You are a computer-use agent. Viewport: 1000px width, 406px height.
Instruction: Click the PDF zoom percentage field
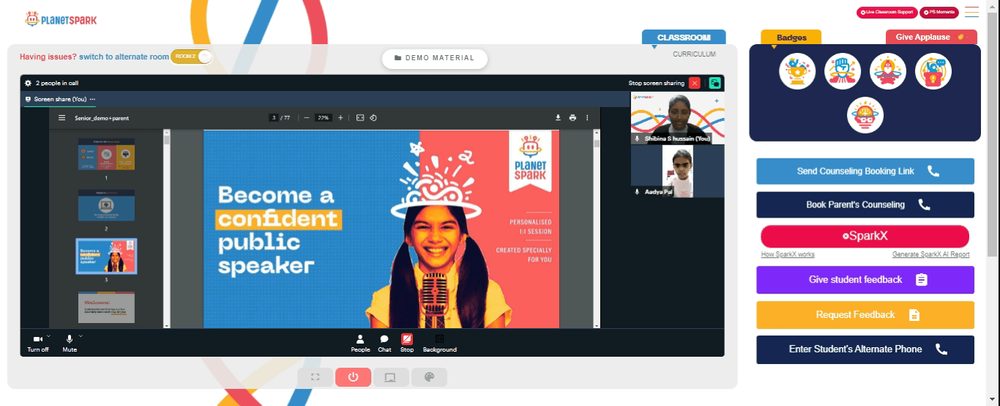click(323, 118)
